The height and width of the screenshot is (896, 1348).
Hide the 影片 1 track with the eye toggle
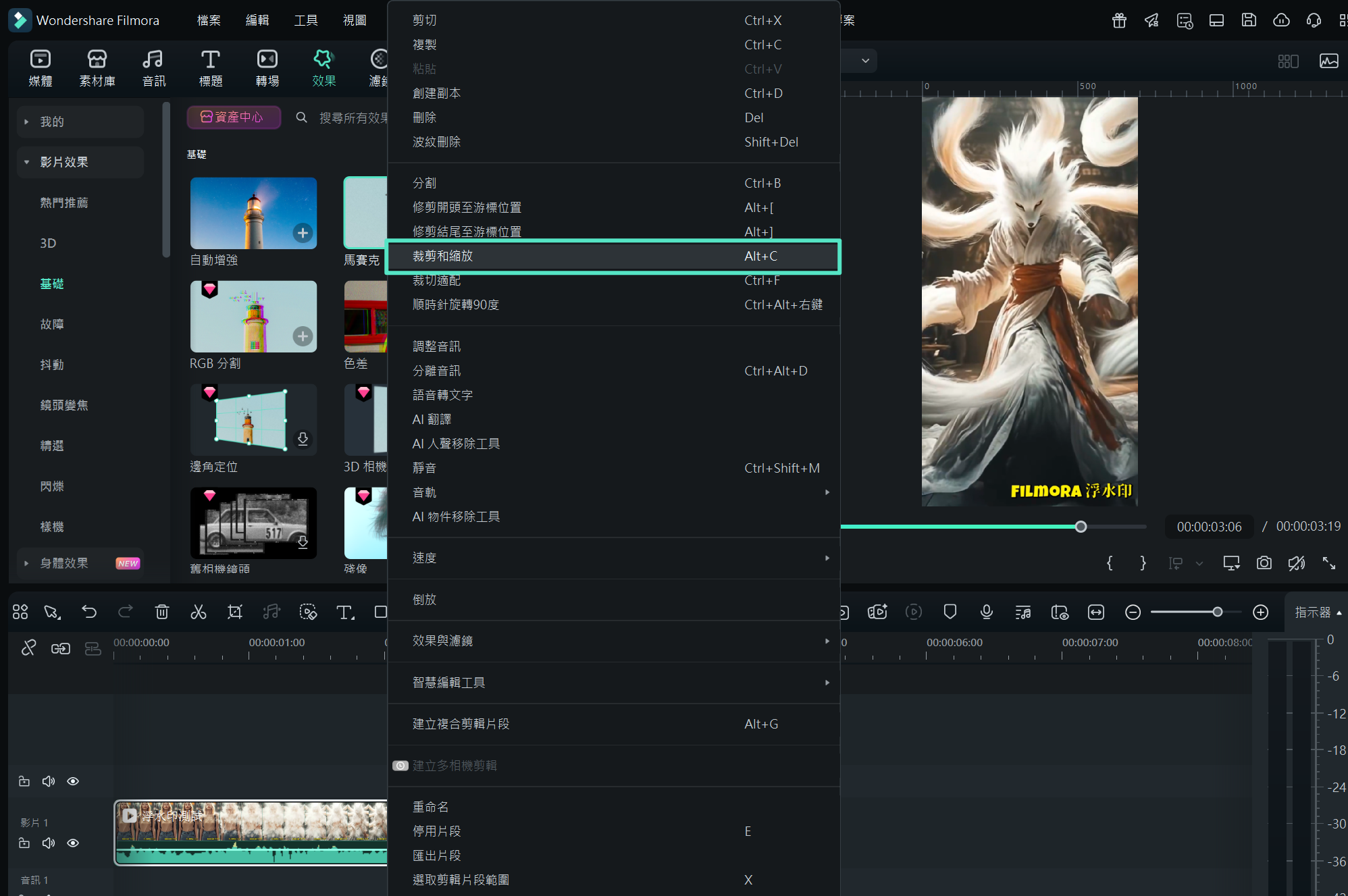73,843
